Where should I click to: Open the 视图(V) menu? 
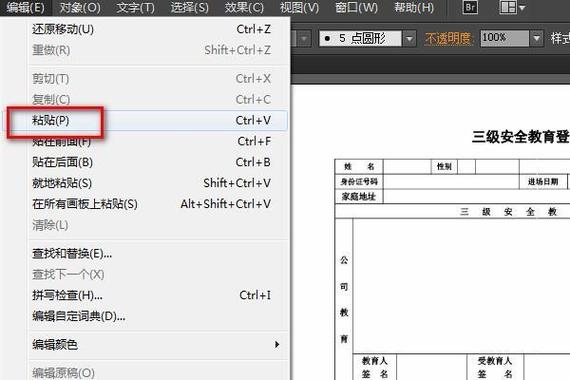pos(299,8)
